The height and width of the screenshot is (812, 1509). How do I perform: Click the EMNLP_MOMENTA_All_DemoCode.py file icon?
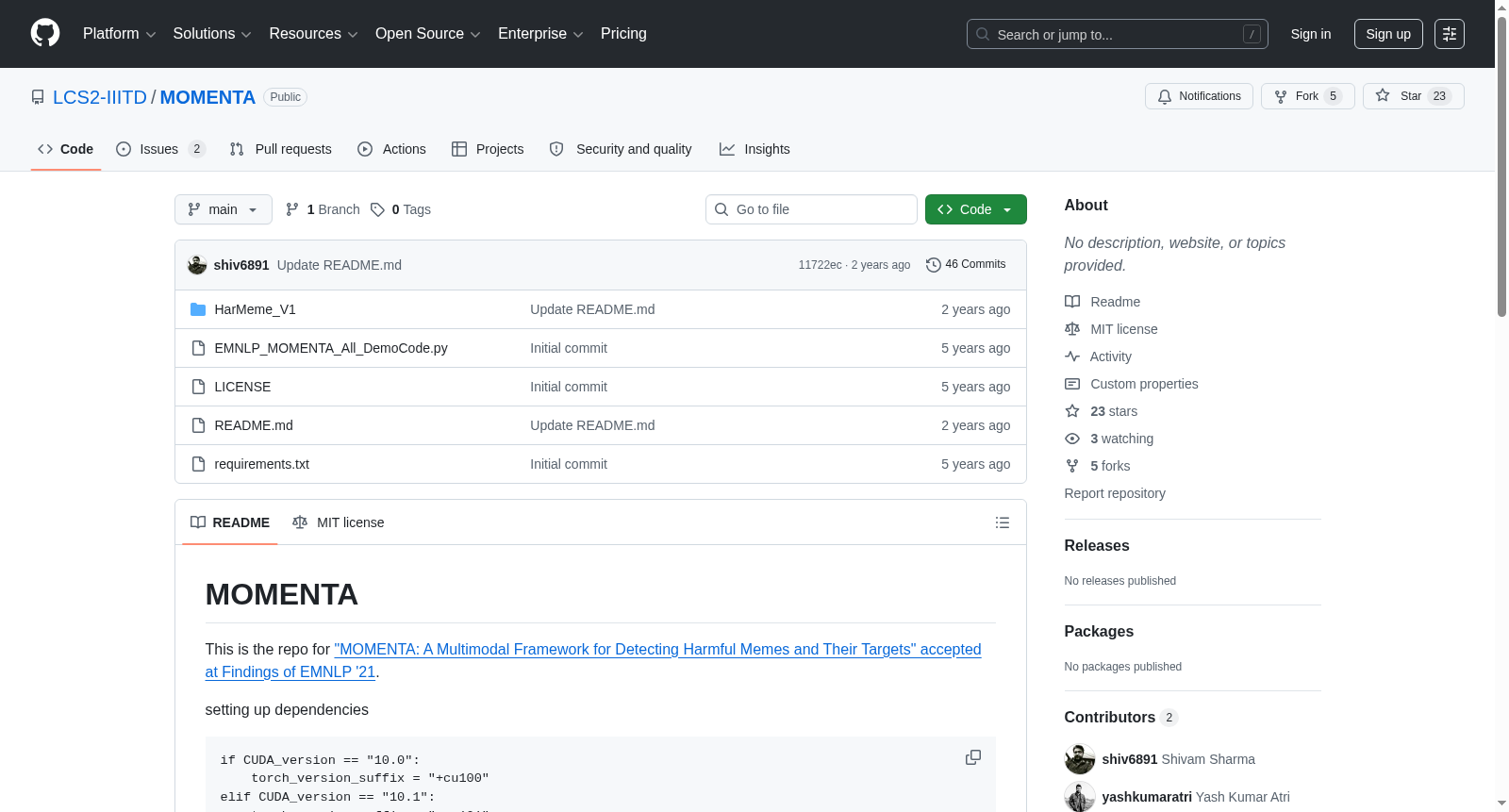(x=198, y=348)
